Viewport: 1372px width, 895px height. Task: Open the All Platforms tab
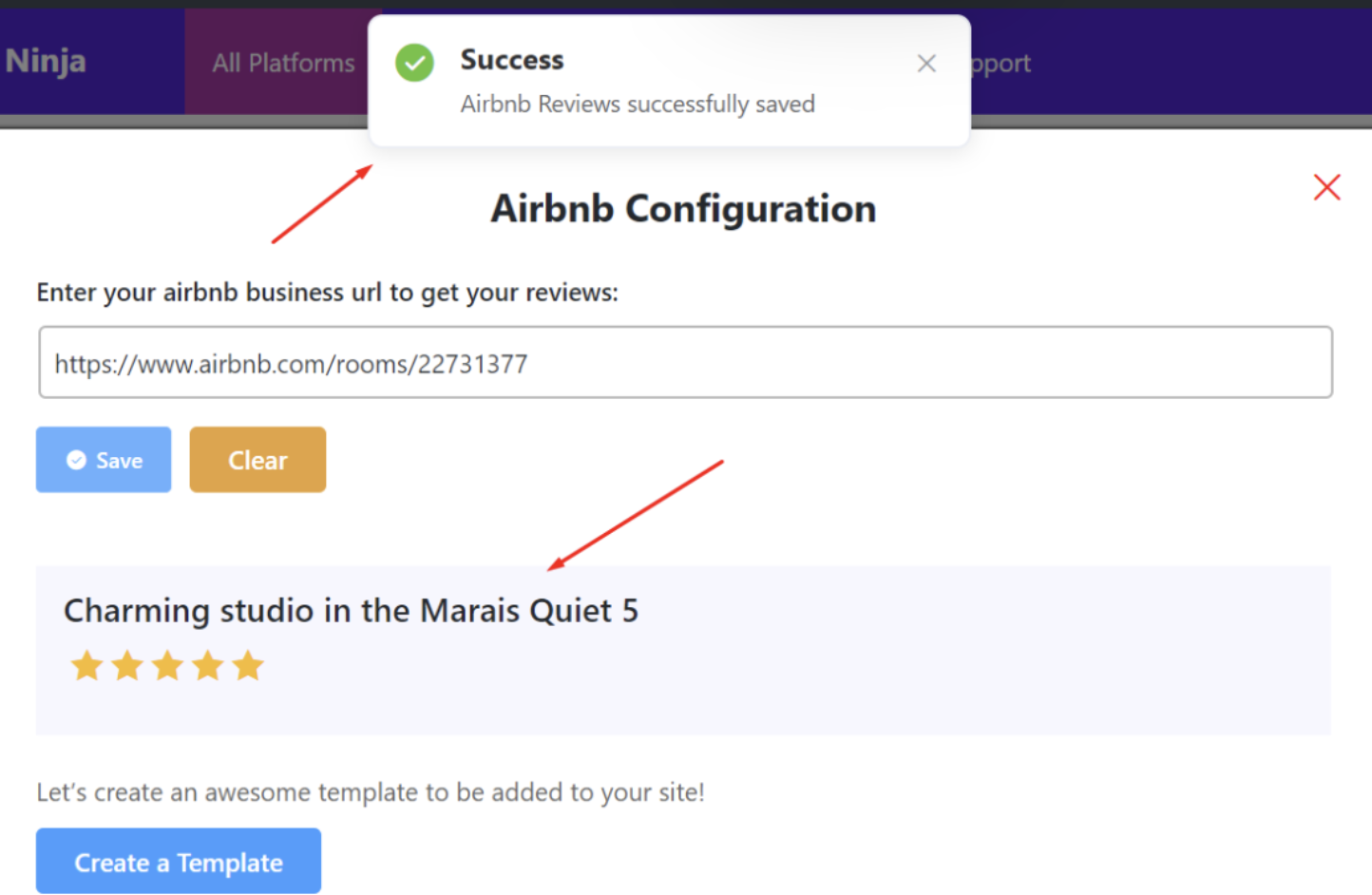283,64
